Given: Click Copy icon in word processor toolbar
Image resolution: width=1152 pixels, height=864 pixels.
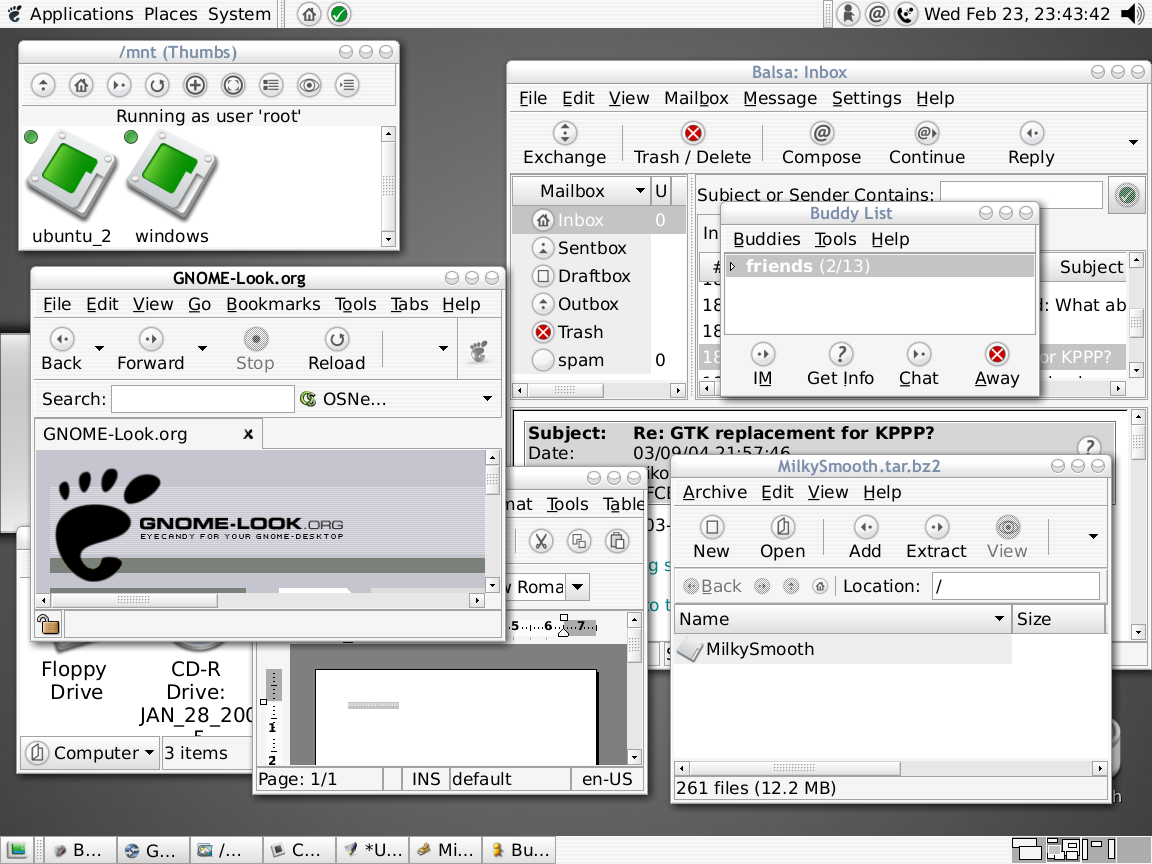Looking at the screenshot, I should click(x=579, y=541).
